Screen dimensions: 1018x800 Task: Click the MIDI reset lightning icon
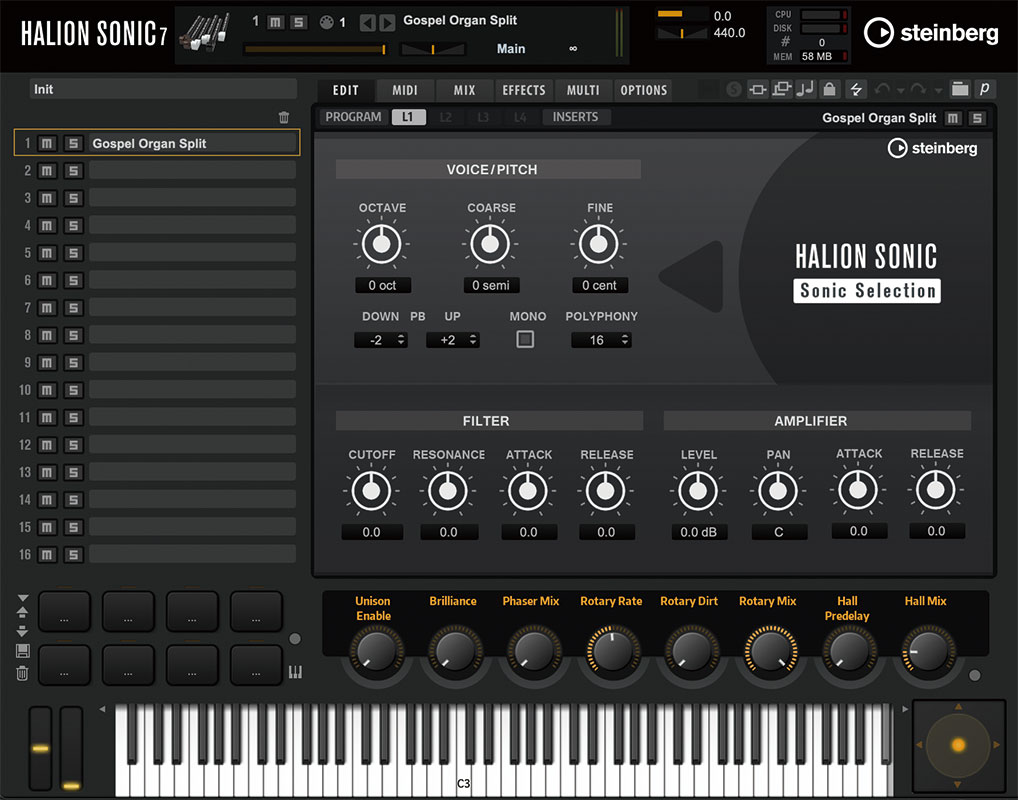[x=856, y=90]
